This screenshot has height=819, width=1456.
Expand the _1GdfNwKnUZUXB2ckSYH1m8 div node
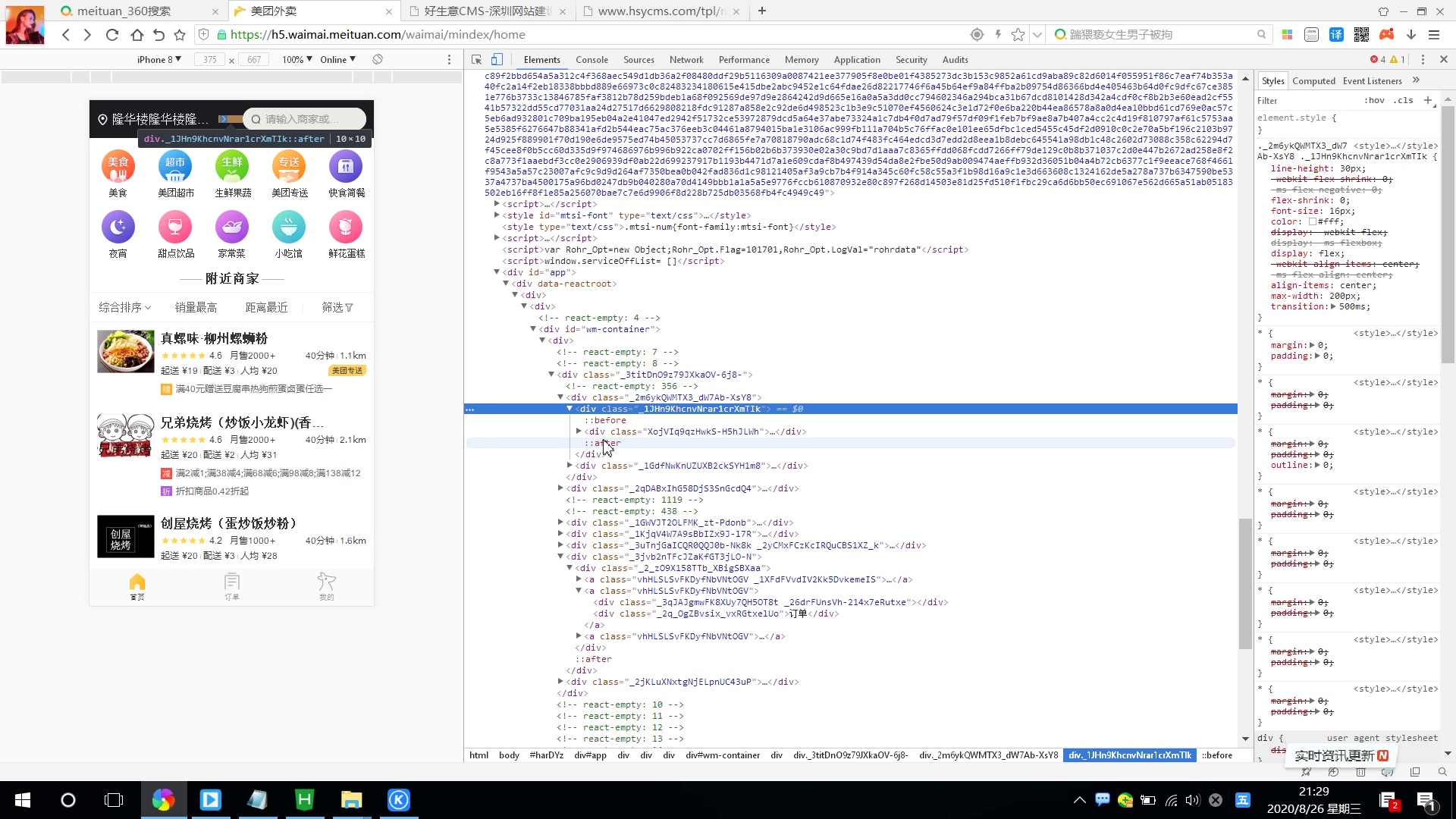pyautogui.click(x=570, y=466)
